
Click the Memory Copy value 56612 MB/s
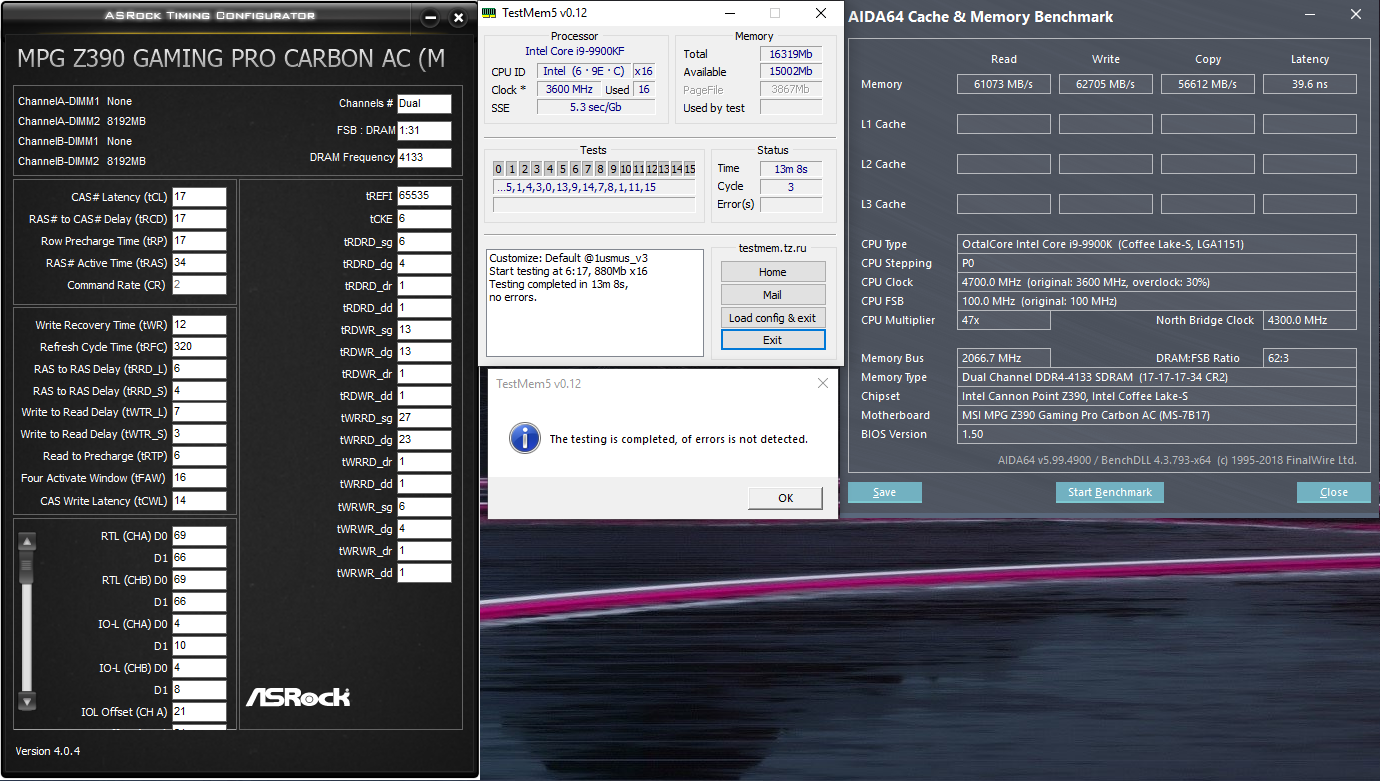click(1208, 84)
